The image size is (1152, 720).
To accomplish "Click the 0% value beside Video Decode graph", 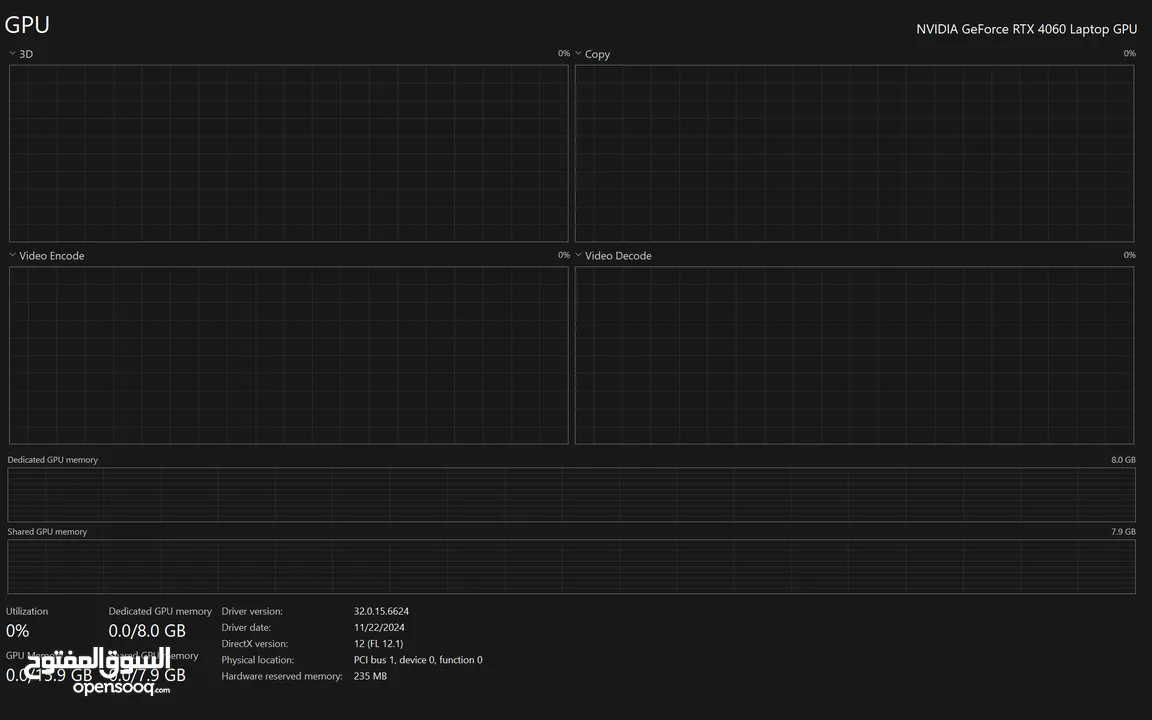I will (1129, 255).
